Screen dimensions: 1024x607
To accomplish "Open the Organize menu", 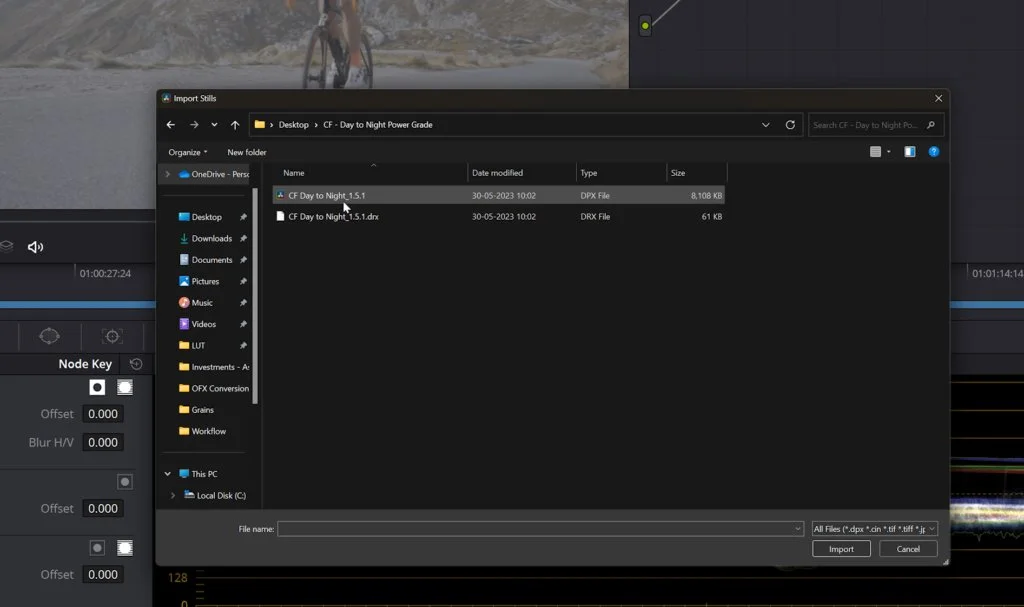I will pyautogui.click(x=187, y=152).
